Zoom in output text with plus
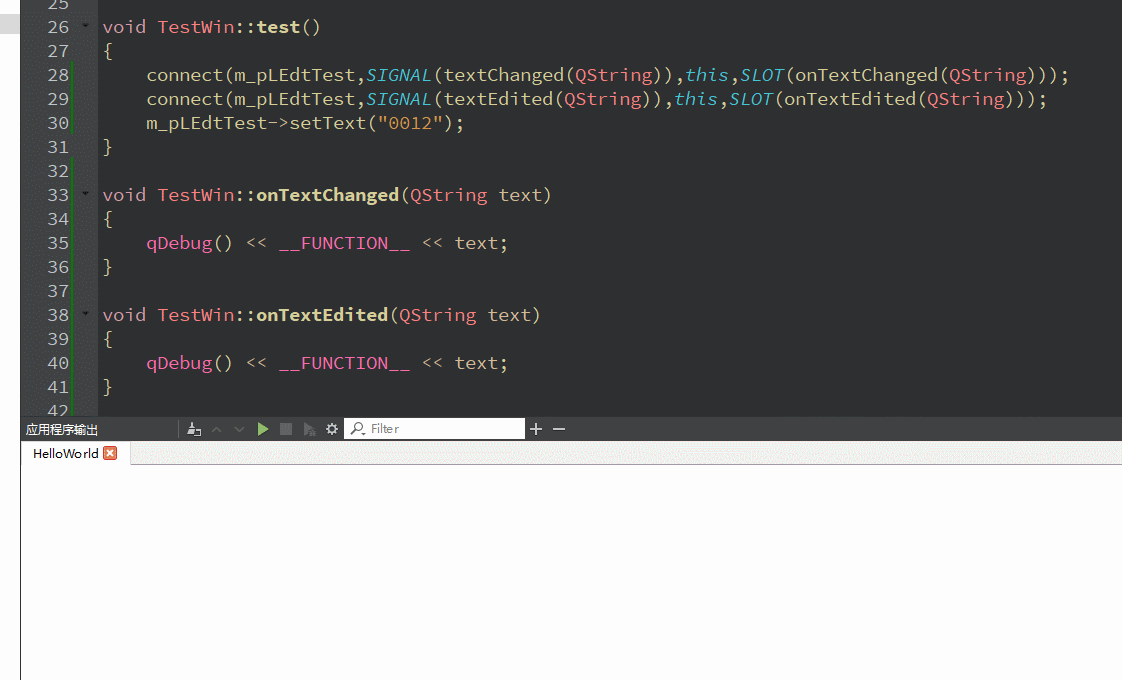 tap(536, 429)
